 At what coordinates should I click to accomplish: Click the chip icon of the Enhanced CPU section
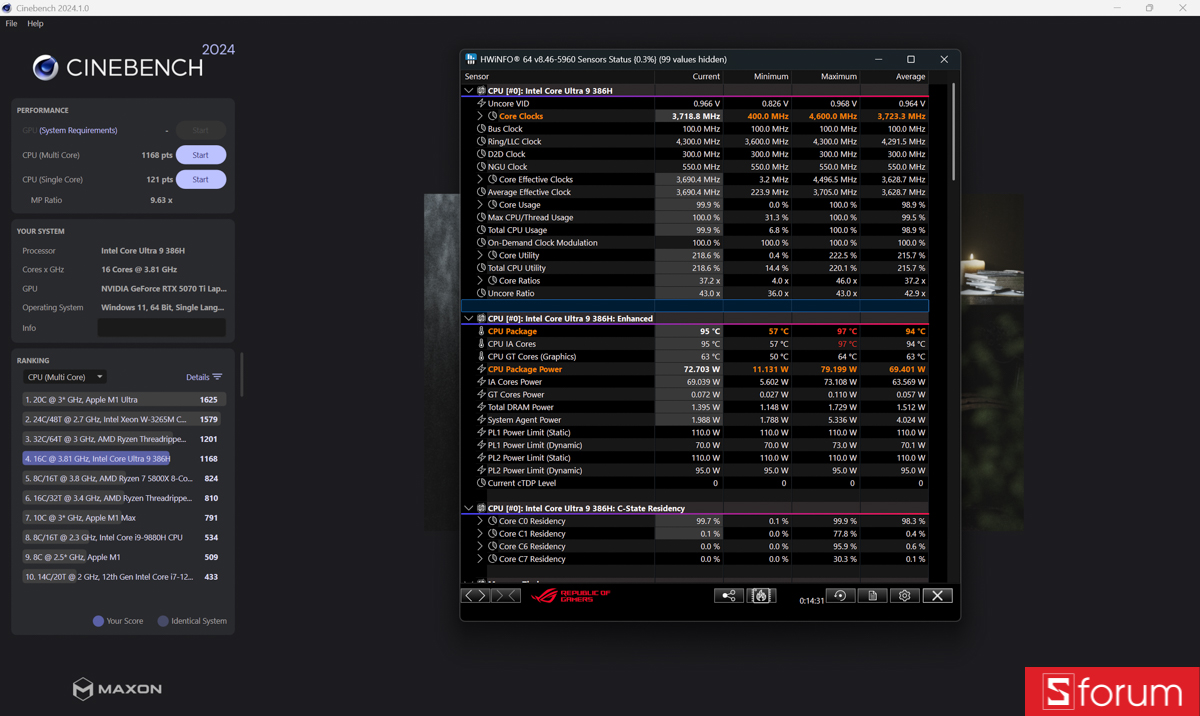click(x=481, y=318)
